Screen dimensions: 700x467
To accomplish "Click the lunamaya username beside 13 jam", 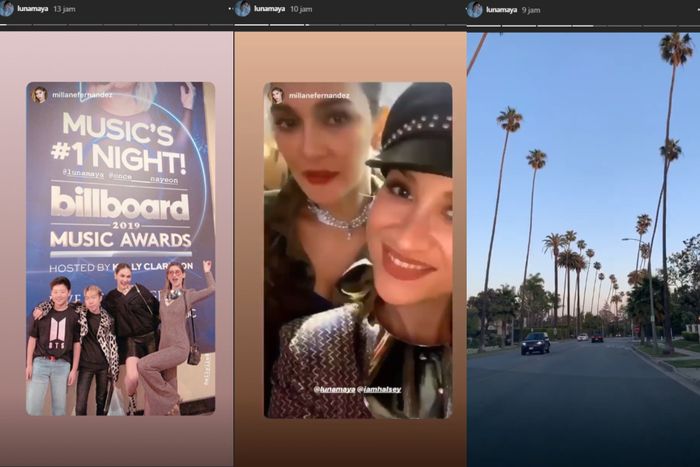I will pos(33,9).
